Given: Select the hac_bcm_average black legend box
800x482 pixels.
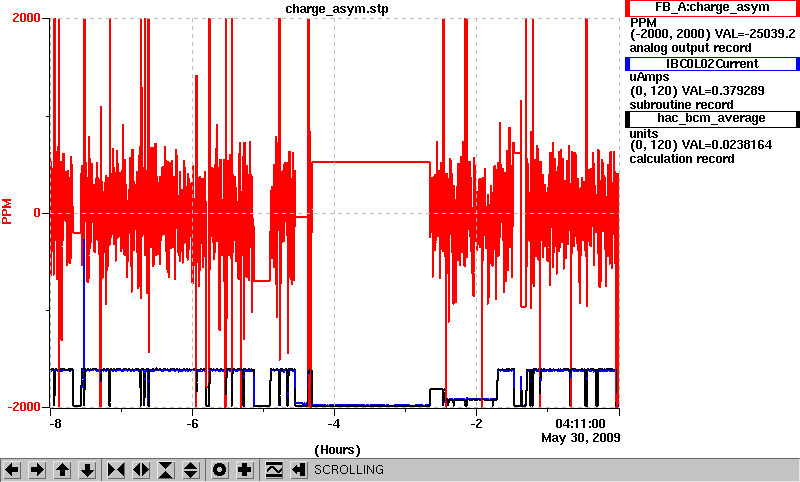Looking at the screenshot, I should tap(712, 118).
